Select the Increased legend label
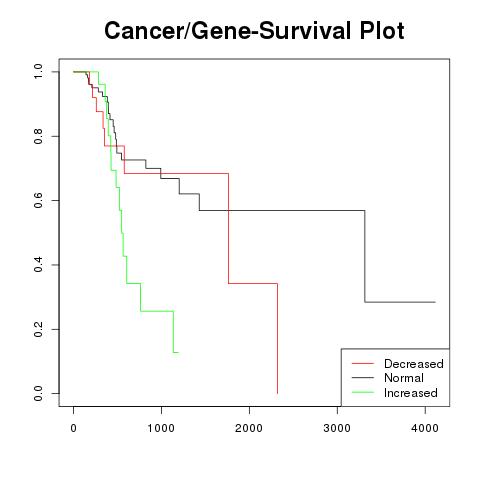The height and width of the screenshot is (480, 480). point(411,393)
